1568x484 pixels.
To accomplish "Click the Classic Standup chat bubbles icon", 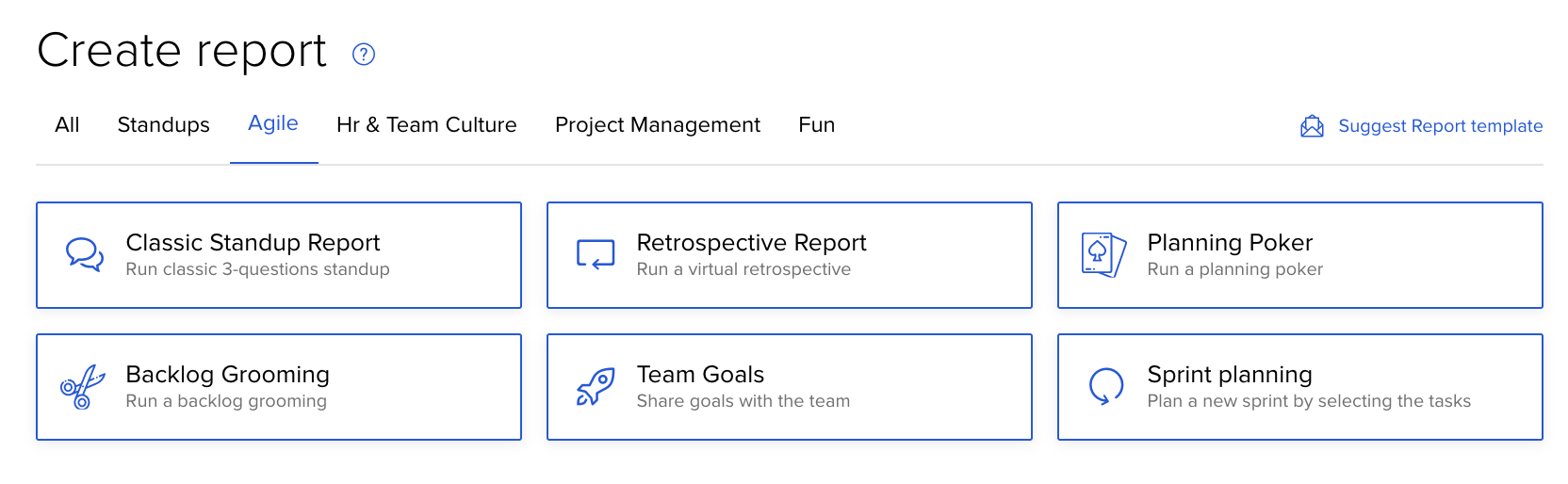I will [x=85, y=254].
